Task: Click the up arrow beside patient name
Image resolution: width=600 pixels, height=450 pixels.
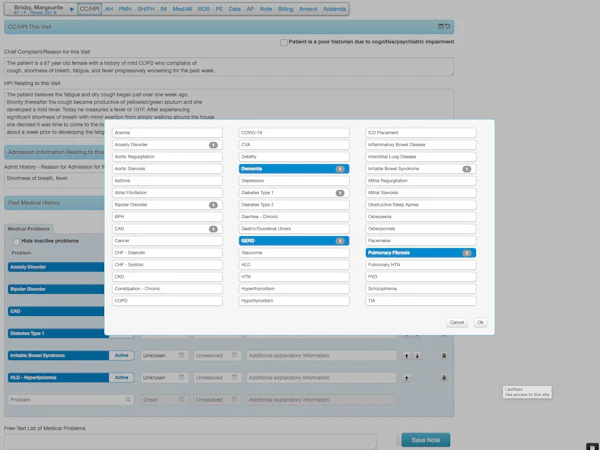Action: [72, 10]
